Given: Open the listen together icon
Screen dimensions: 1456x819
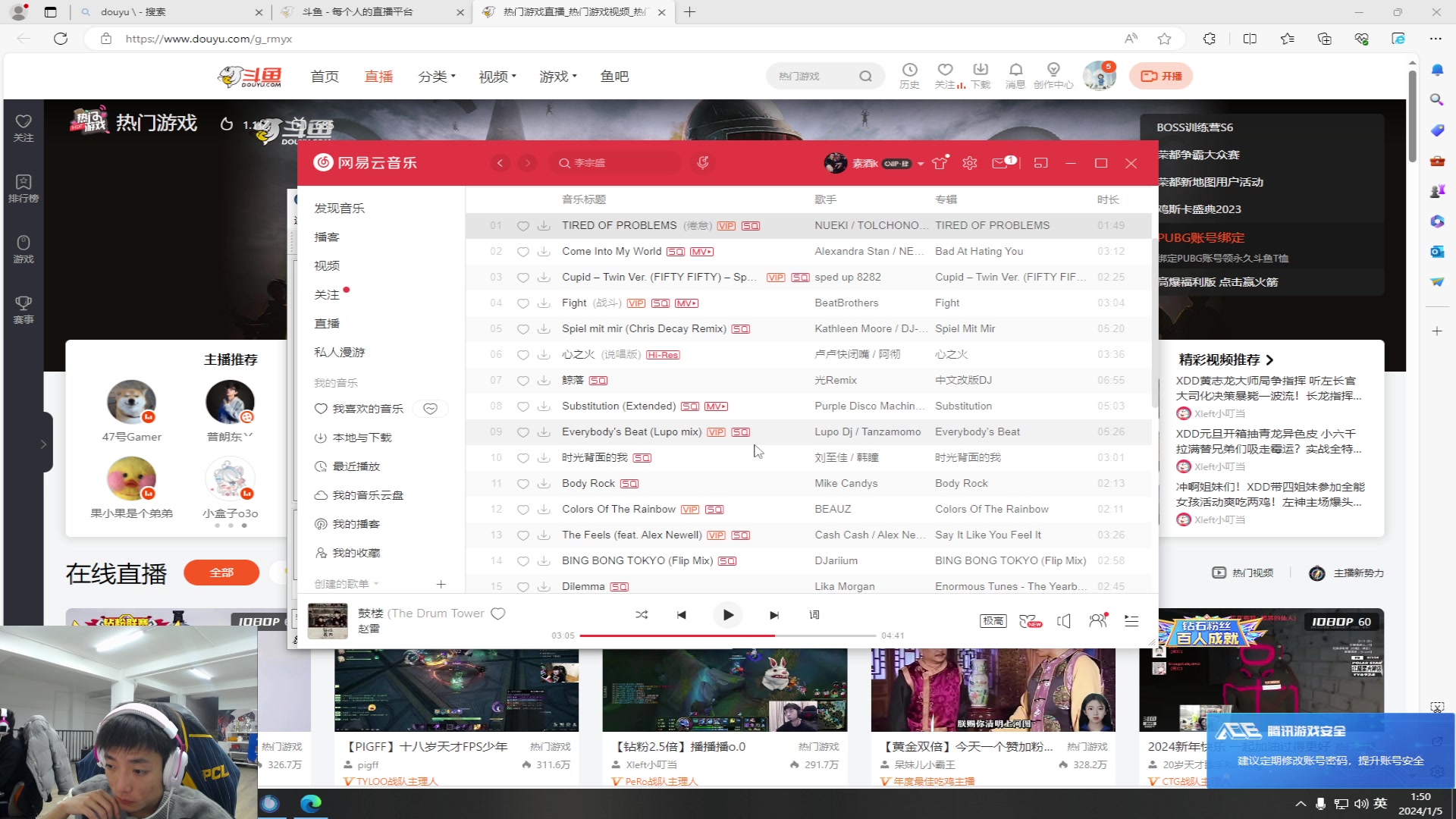Looking at the screenshot, I should [x=1098, y=620].
